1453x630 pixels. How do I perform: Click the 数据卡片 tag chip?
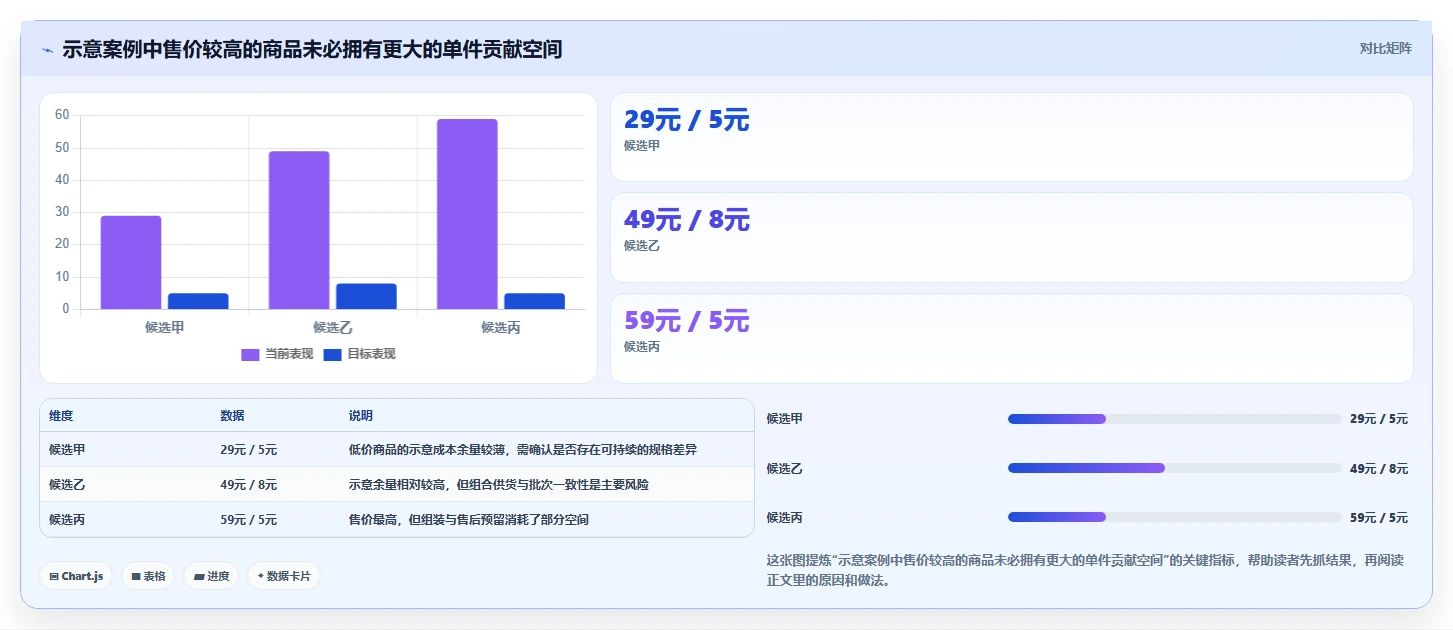coord(284,576)
